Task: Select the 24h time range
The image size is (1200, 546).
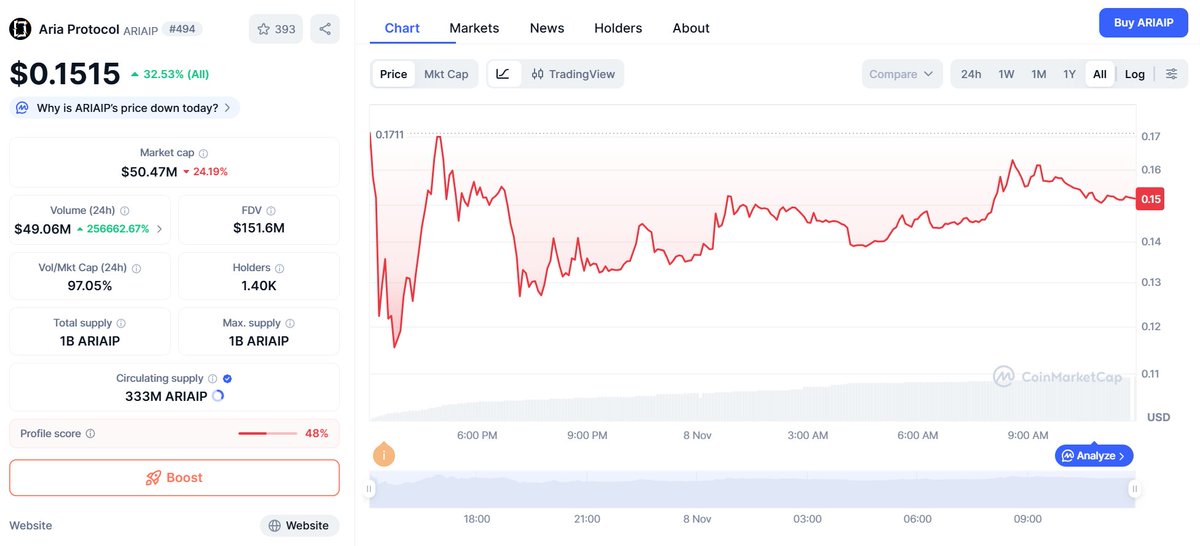Action: (x=971, y=74)
